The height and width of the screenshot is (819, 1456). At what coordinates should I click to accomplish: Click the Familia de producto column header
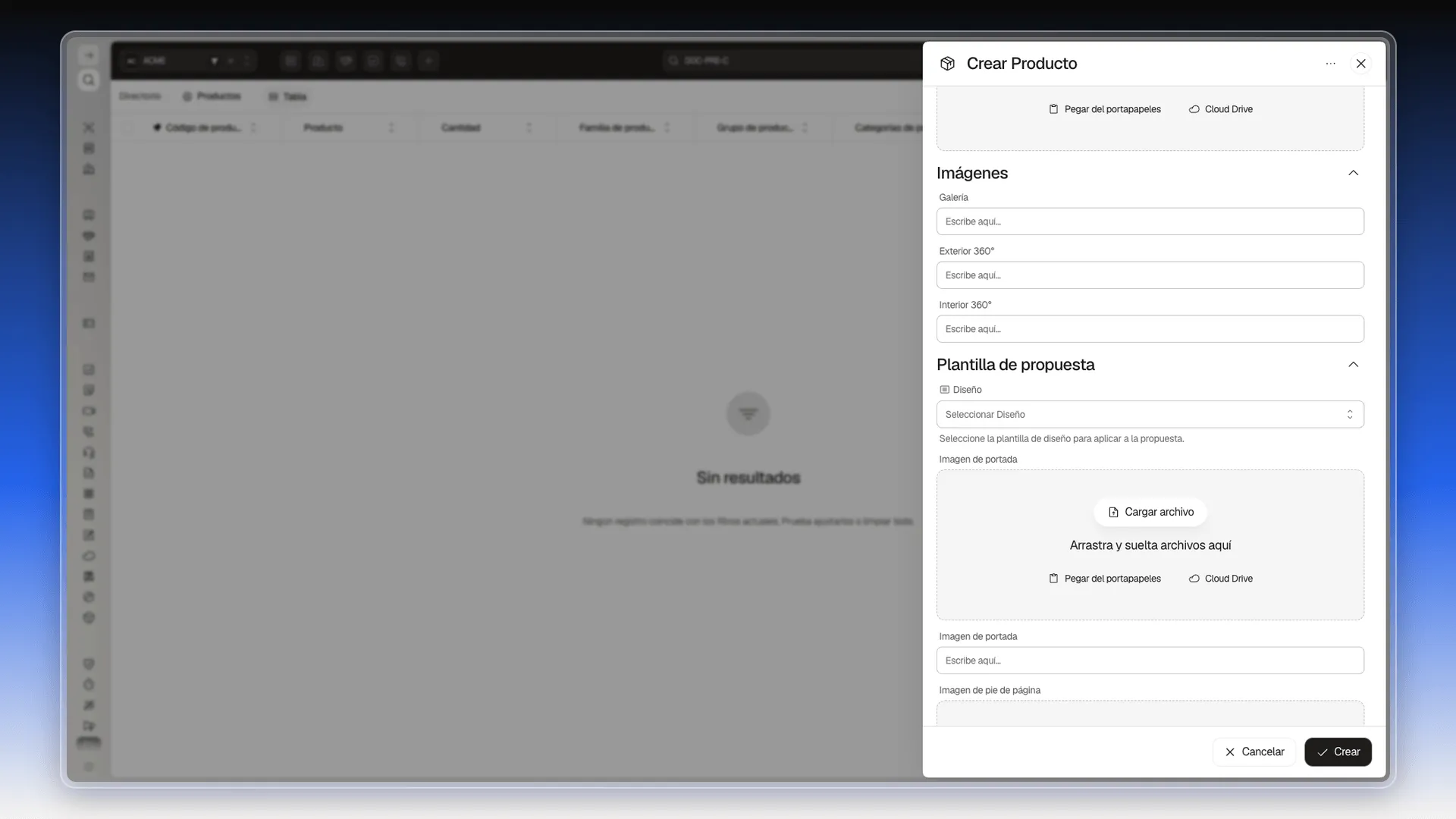click(x=617, y=127)
